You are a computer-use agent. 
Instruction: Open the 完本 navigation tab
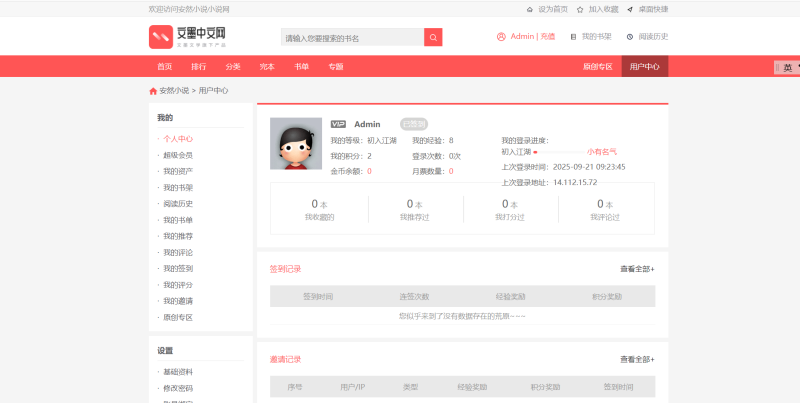coord(267,66)
